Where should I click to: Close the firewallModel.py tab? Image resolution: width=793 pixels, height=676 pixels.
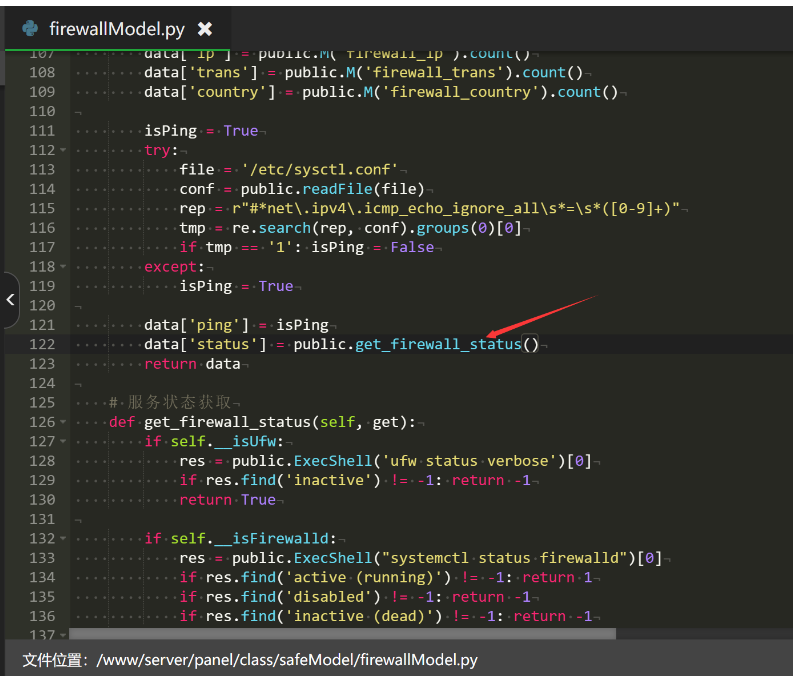[205, 29]
